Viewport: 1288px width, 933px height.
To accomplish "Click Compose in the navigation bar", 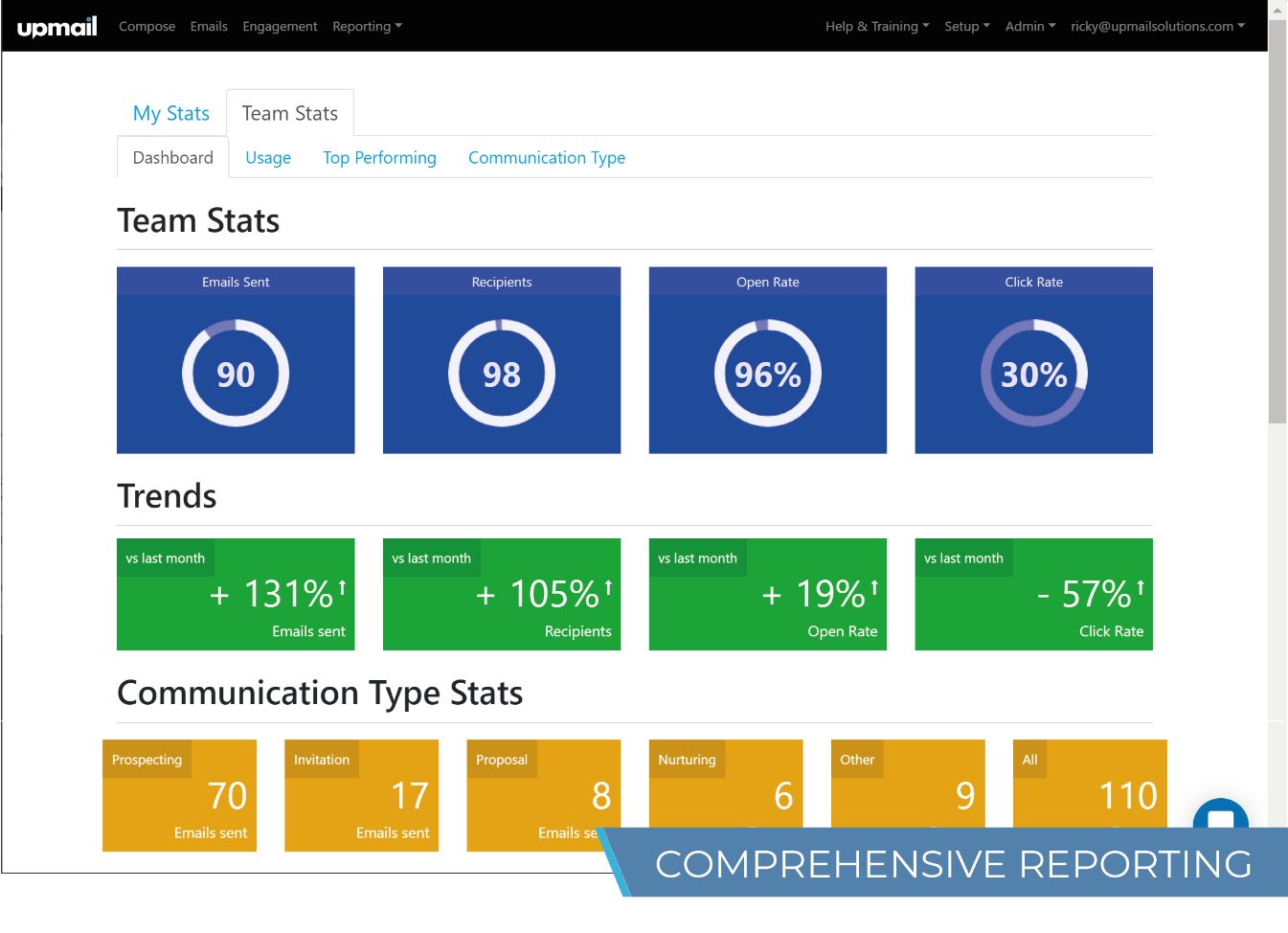I will [x=147, y=27].
